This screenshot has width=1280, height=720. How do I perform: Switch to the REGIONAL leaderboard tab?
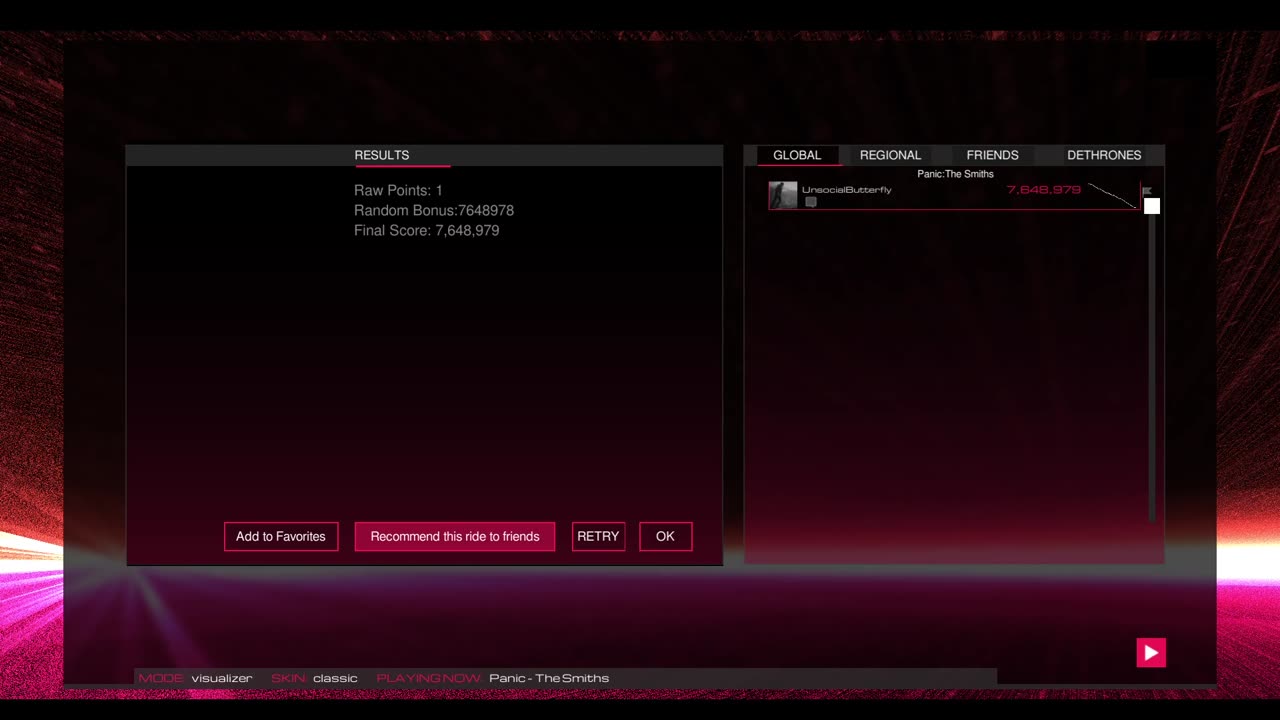point(890,155)
